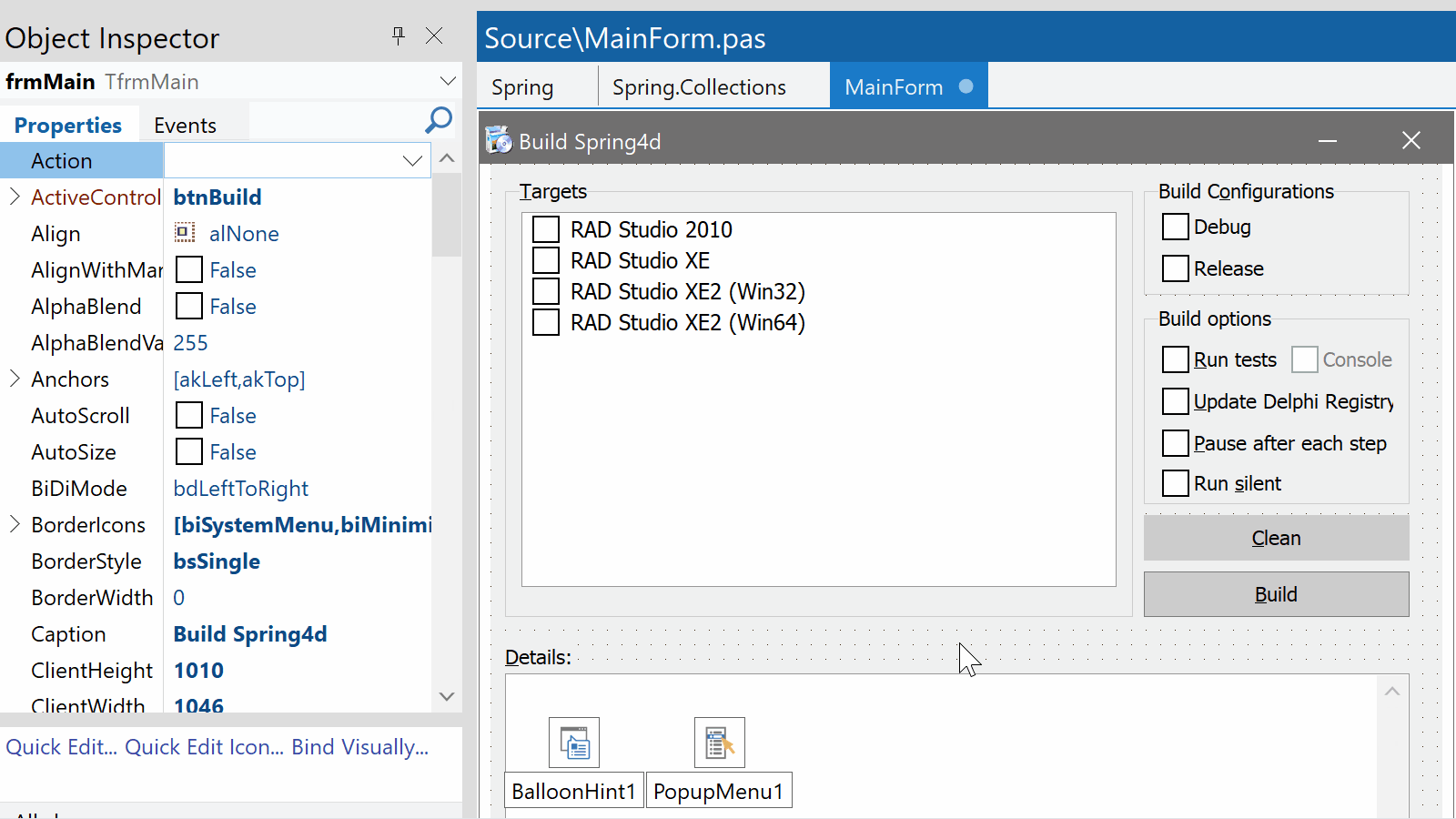Toggle AlphaBlend False checkbox
The height and width of the screenshot is (819, 1456).
pyautogui.click(x=189, y=306)
